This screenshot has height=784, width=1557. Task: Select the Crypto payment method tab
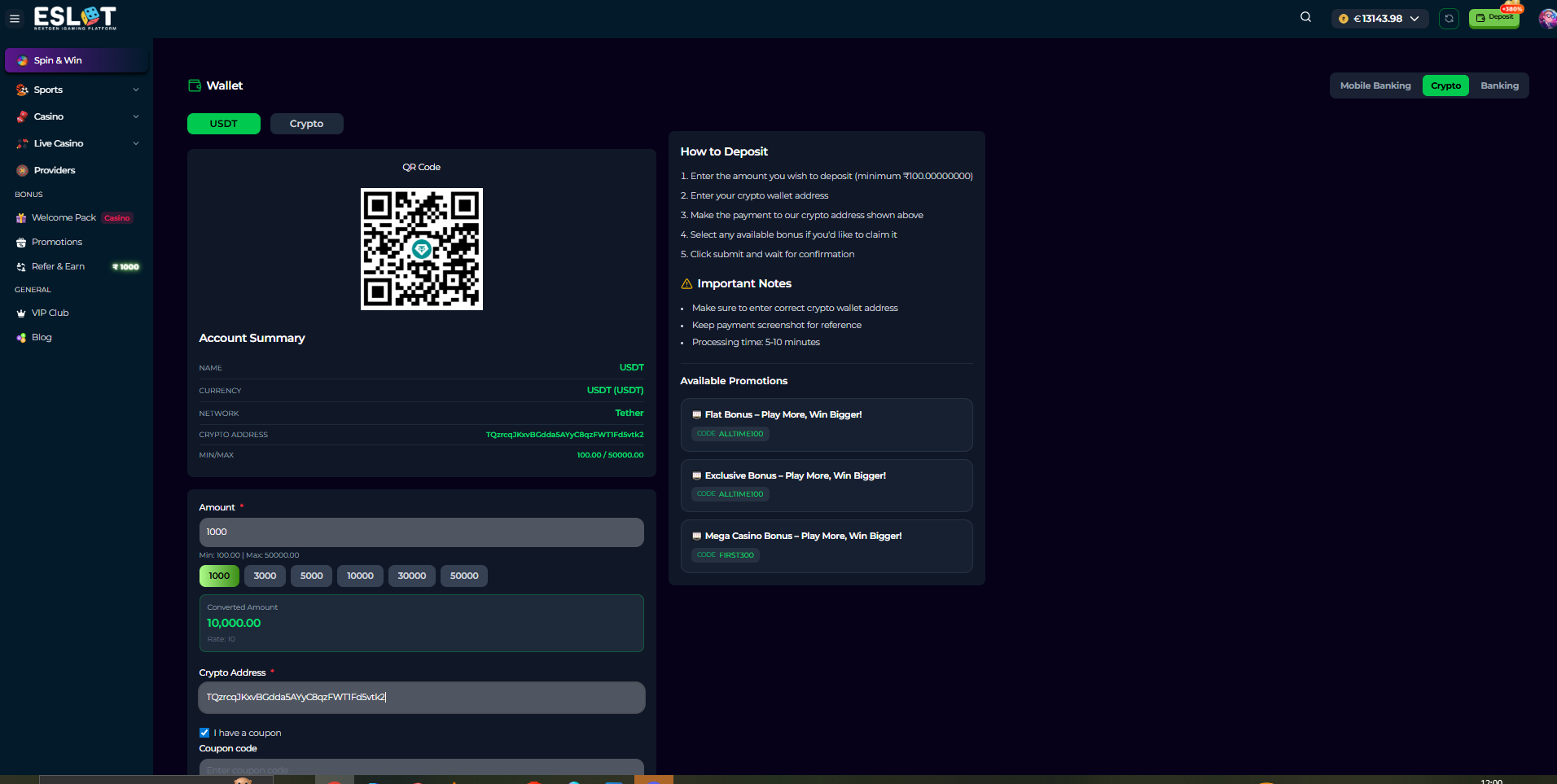tap(1445, 85)
